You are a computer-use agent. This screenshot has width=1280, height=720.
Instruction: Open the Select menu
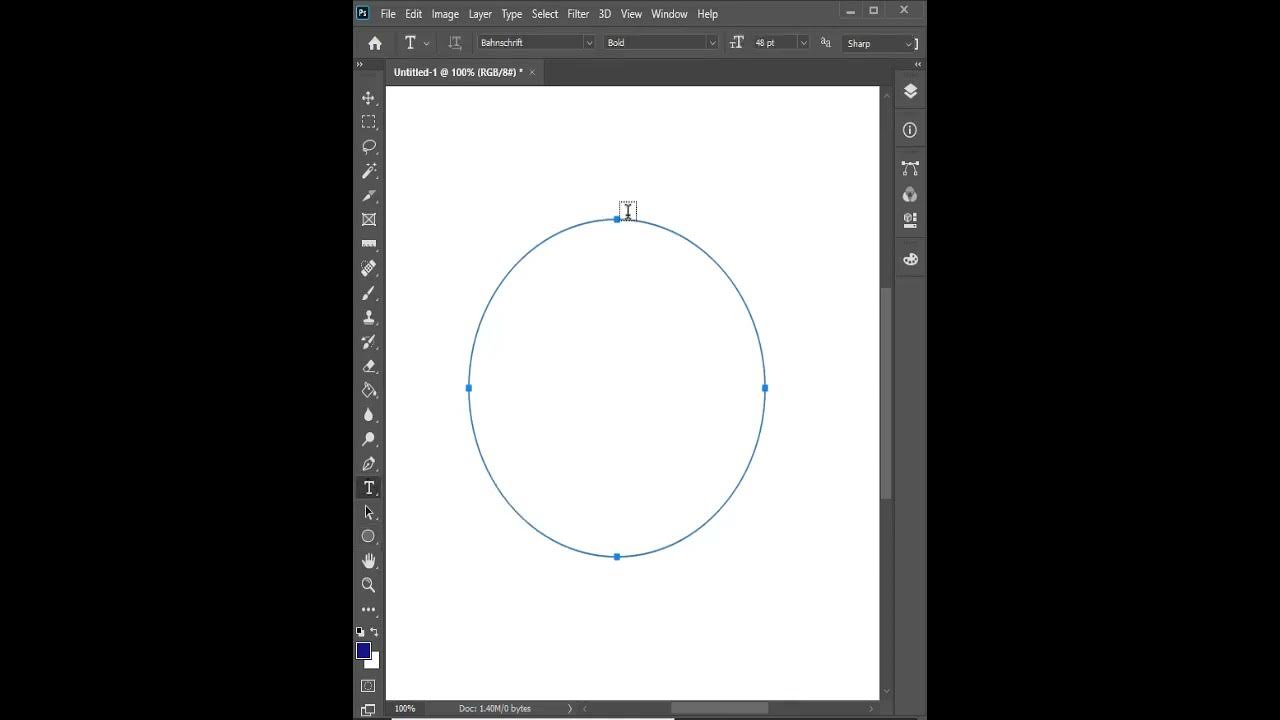pos(545,14)
